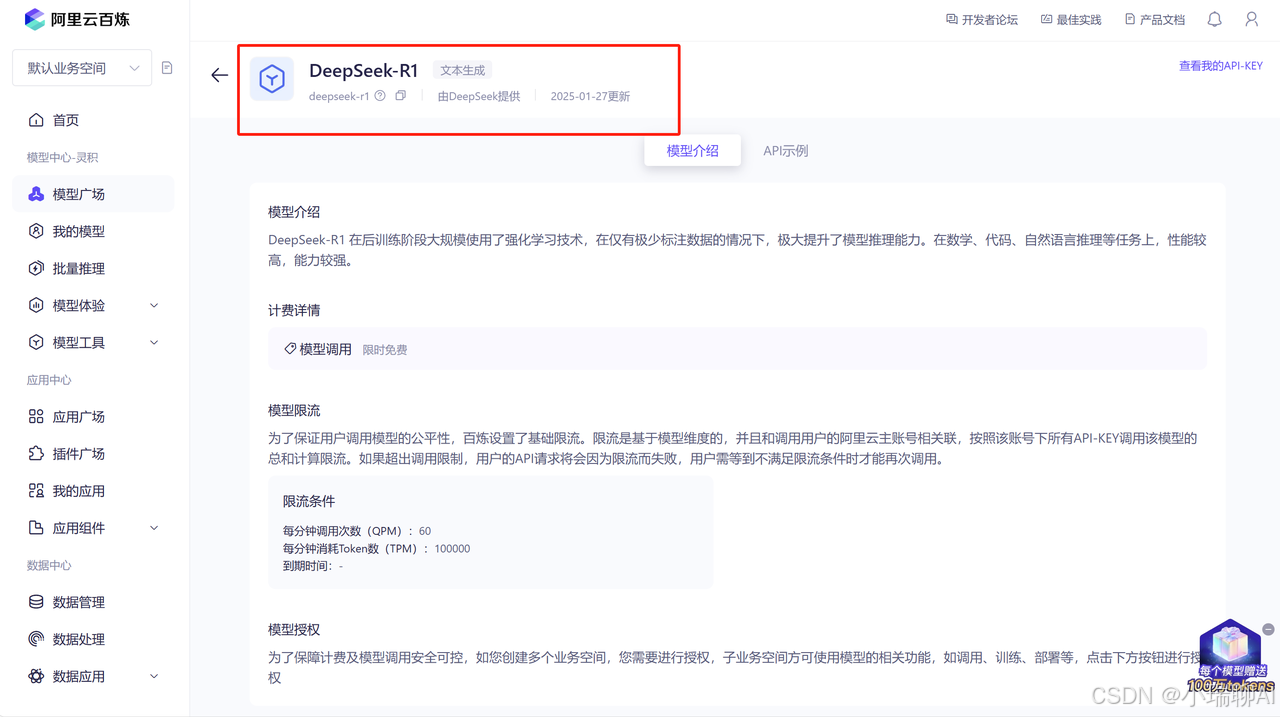The width and height of the screenshot is (1280, 717).
Task: Click the 模型授权 heading
Action: pyautogui.click(x=294, y=629)
